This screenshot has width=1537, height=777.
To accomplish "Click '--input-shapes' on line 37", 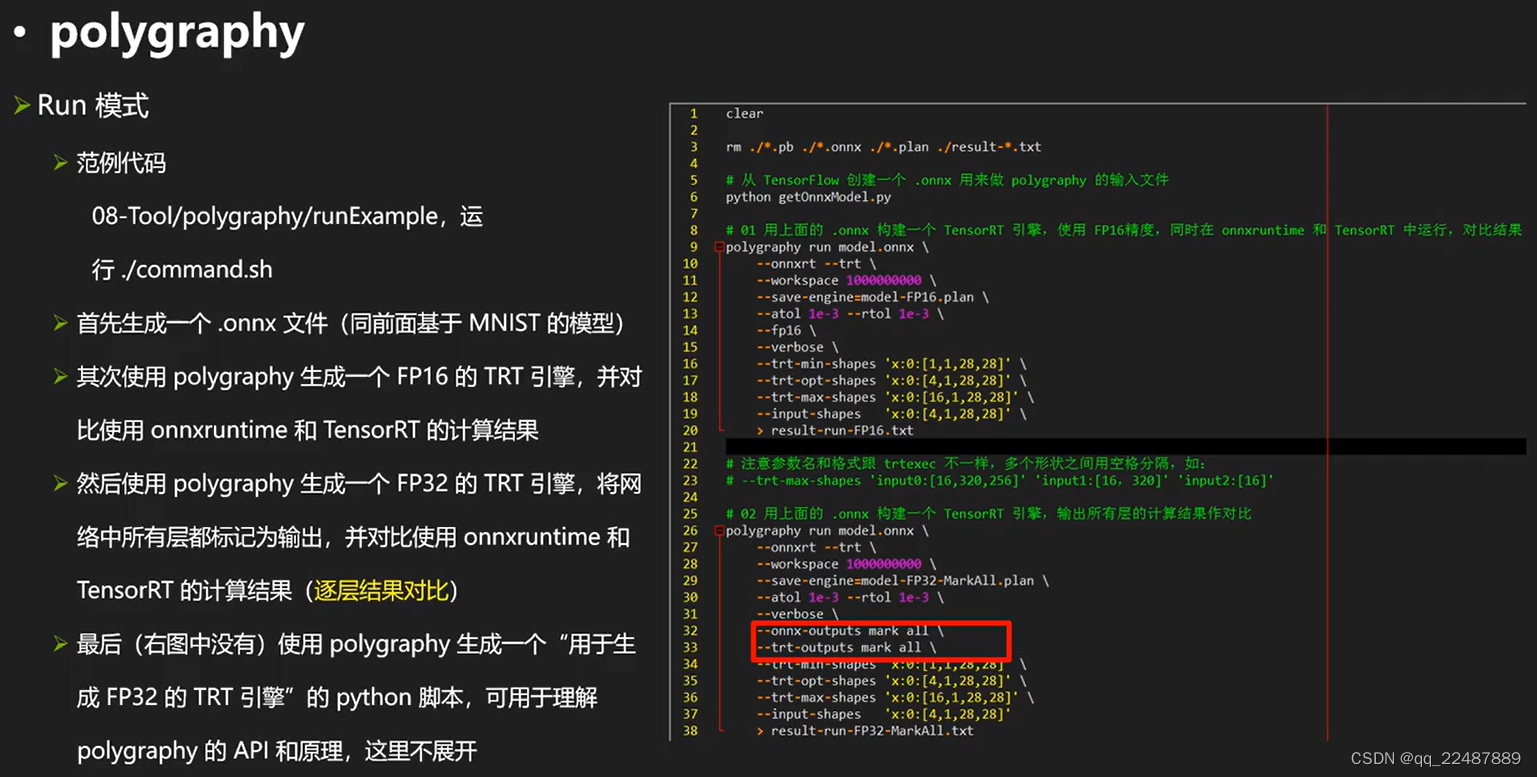I will tap(884, 715).
